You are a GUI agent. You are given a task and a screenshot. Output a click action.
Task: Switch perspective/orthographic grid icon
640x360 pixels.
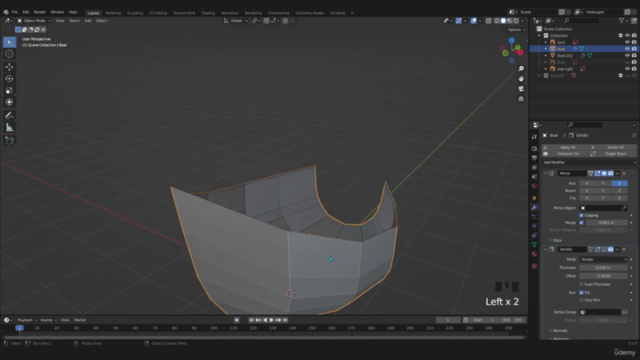(521, 99)
